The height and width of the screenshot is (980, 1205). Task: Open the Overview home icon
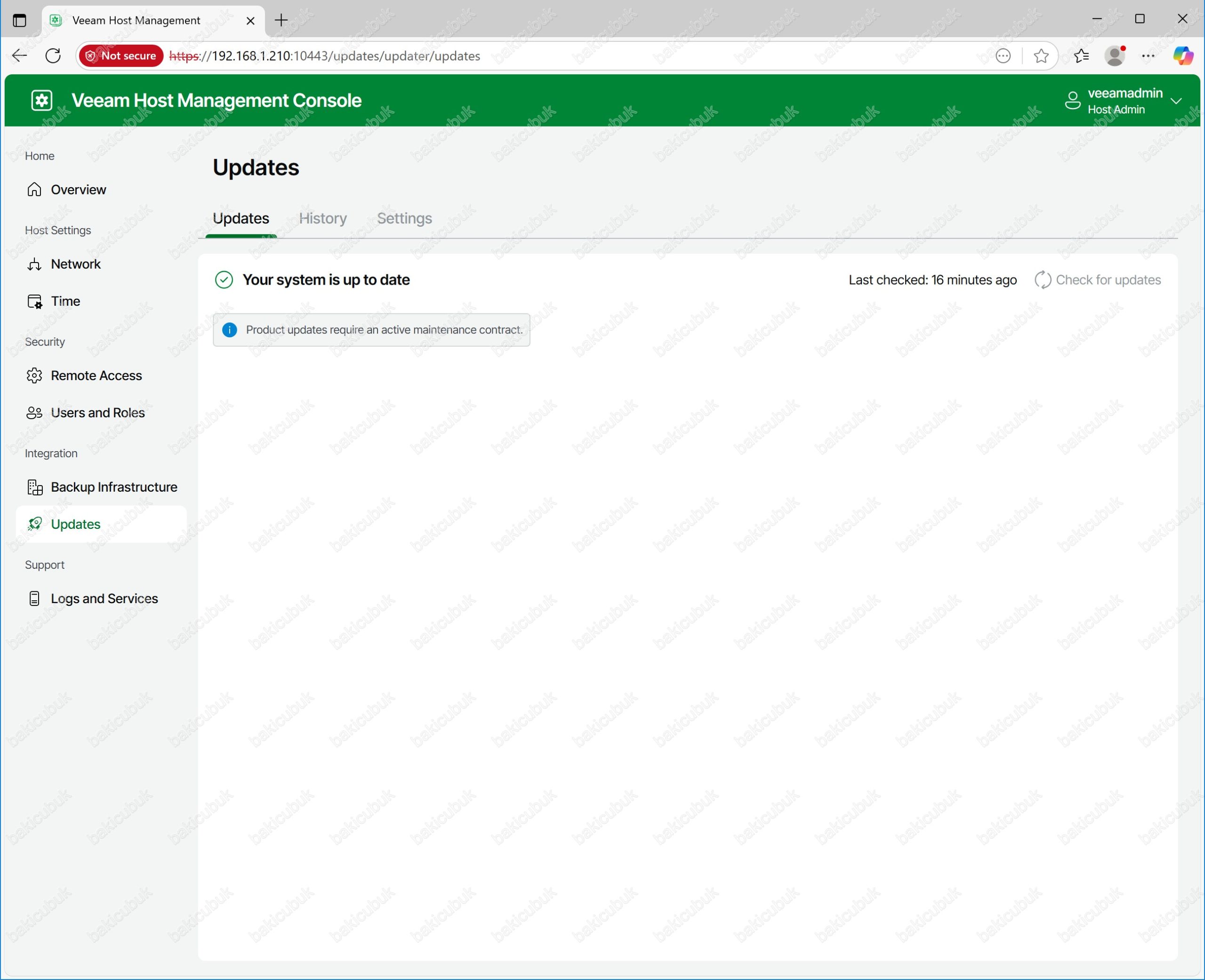(x=34, y=189)
